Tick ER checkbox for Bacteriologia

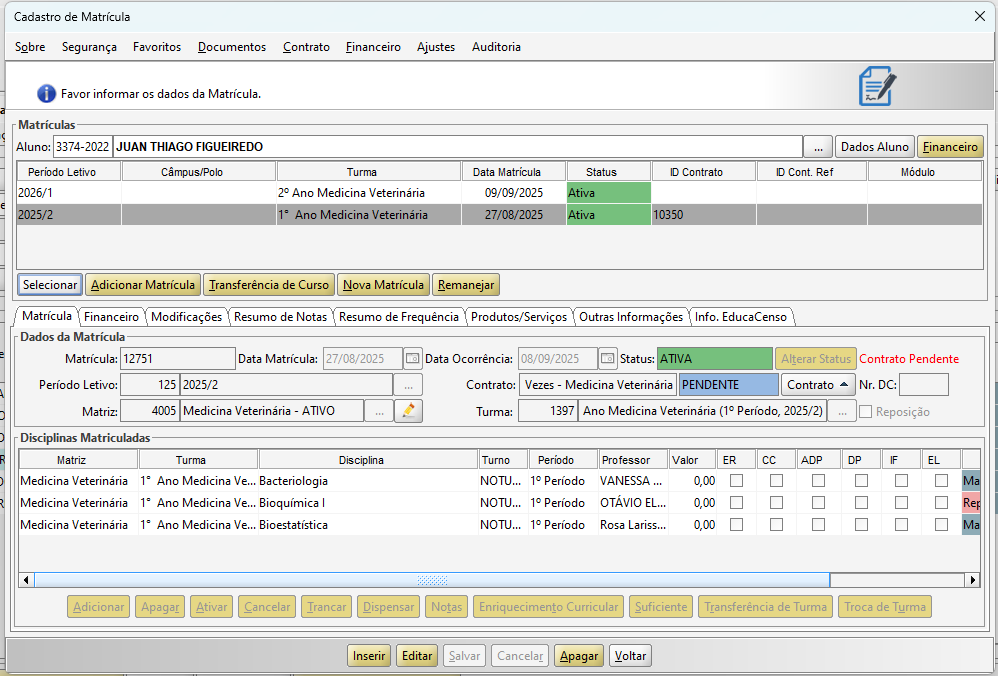(736, 481)
